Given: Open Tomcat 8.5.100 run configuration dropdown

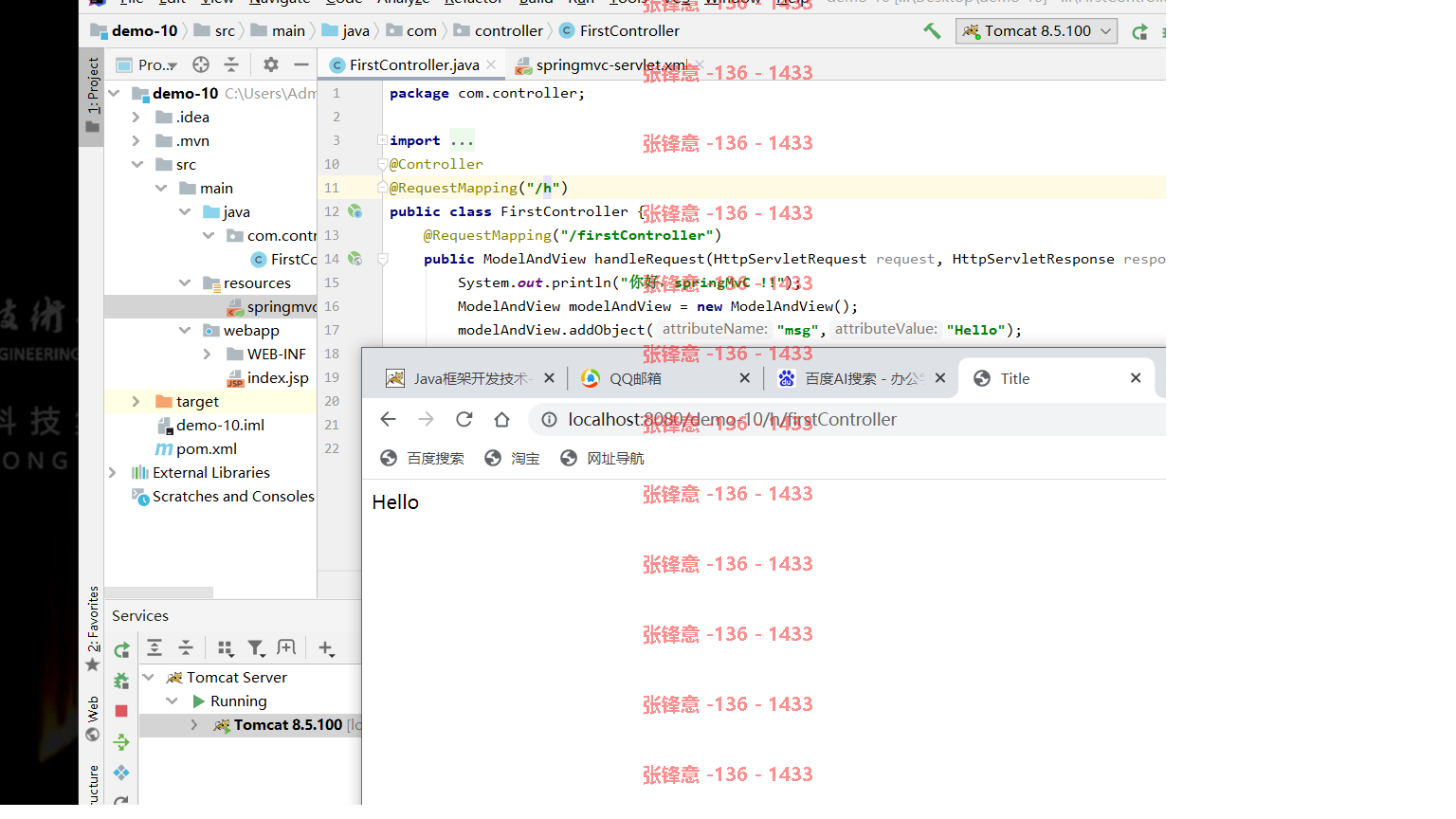Looking at the screenshot, I should 1037,31.
